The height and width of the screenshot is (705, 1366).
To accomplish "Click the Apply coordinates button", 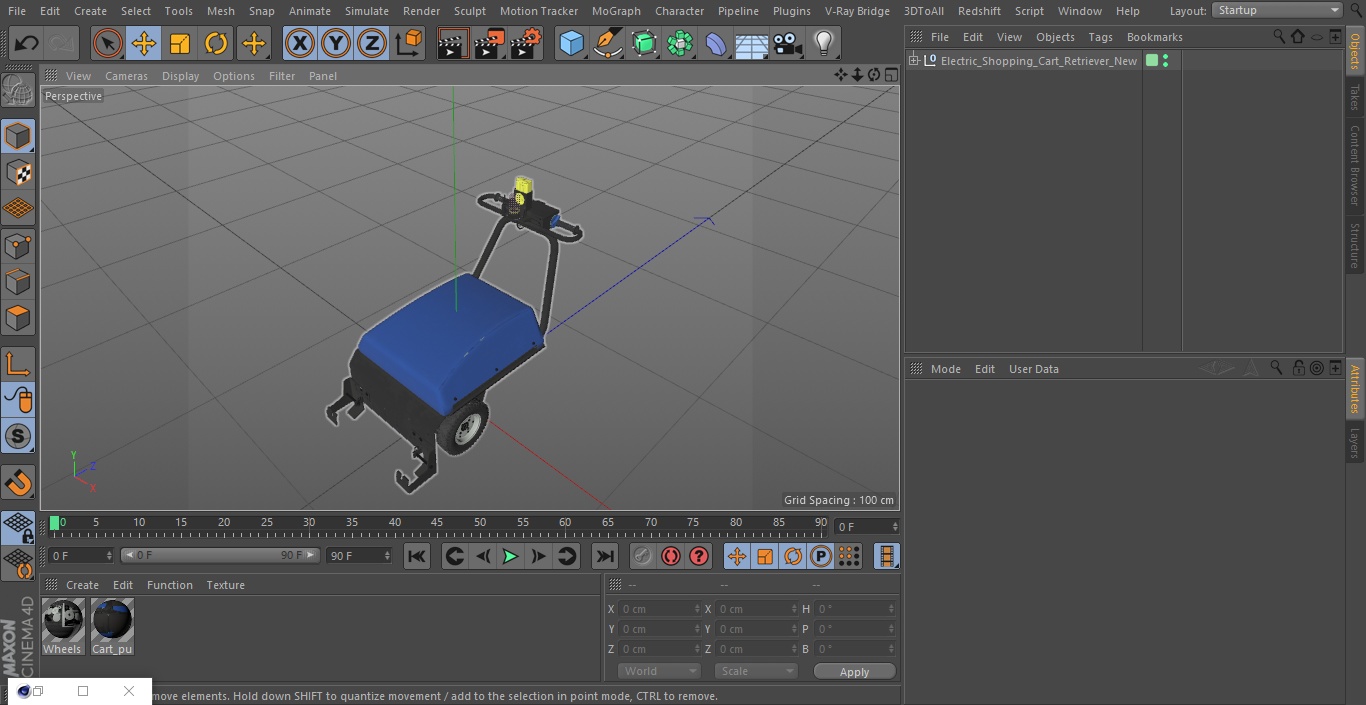I will coord(854,671).
